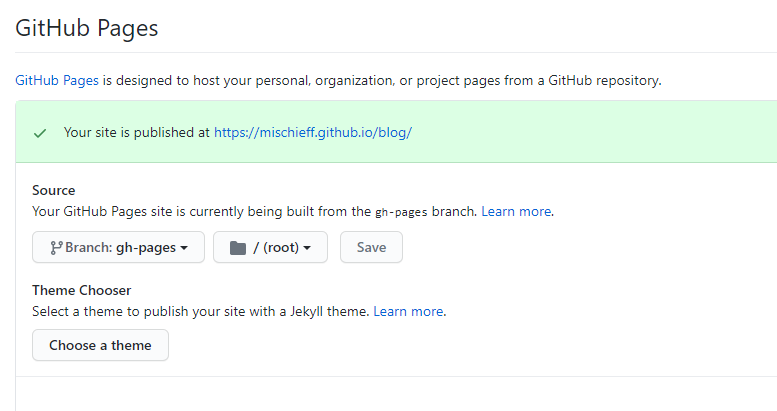The height and width of the screenshot is (411, 777).
Task: Open the / (root) folder dropdown
Action: pyautogui.click(x=270, y=248)
